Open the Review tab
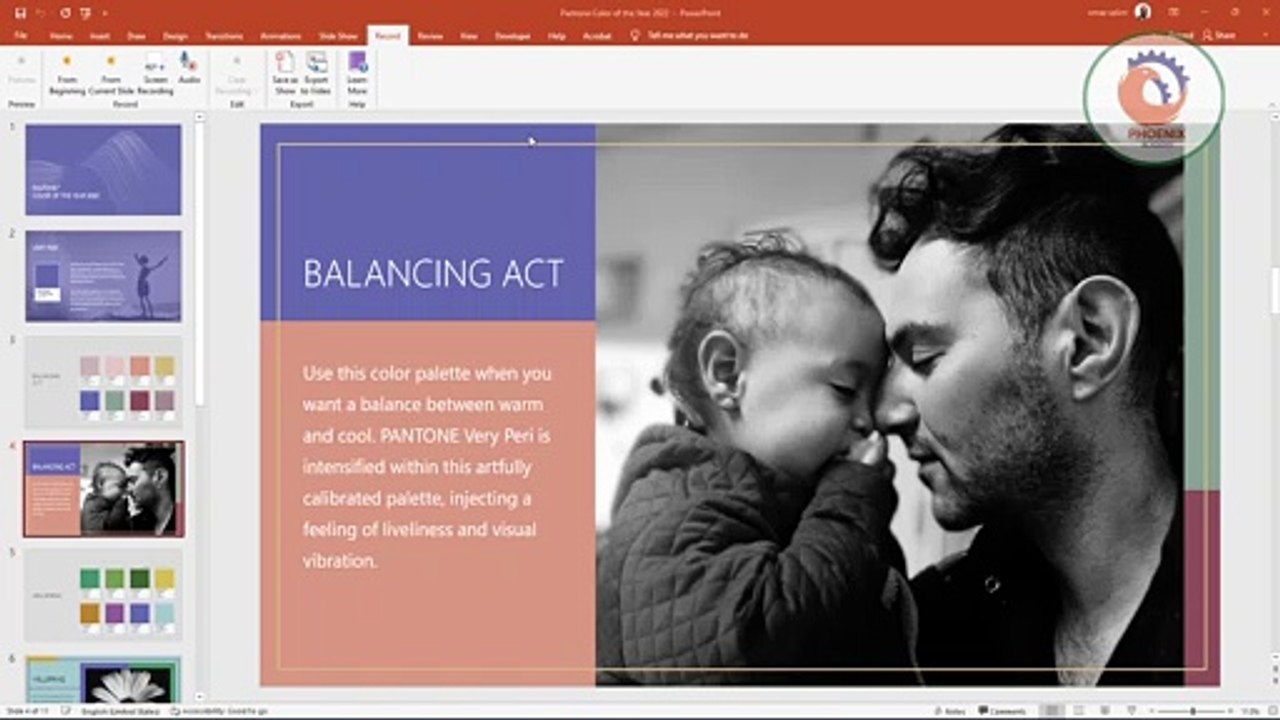Screen dimensions: 1280x720 [430, 36]
